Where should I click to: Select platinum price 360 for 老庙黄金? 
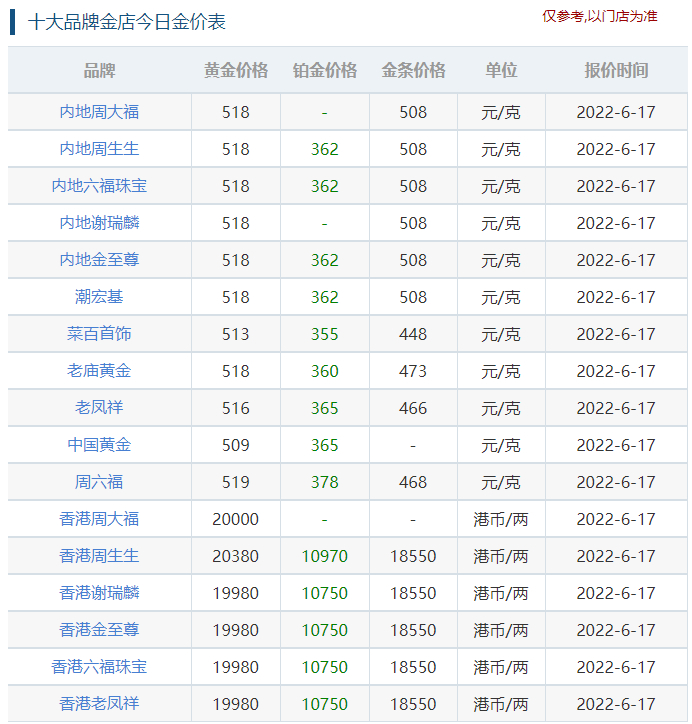(x=325, y=371)
